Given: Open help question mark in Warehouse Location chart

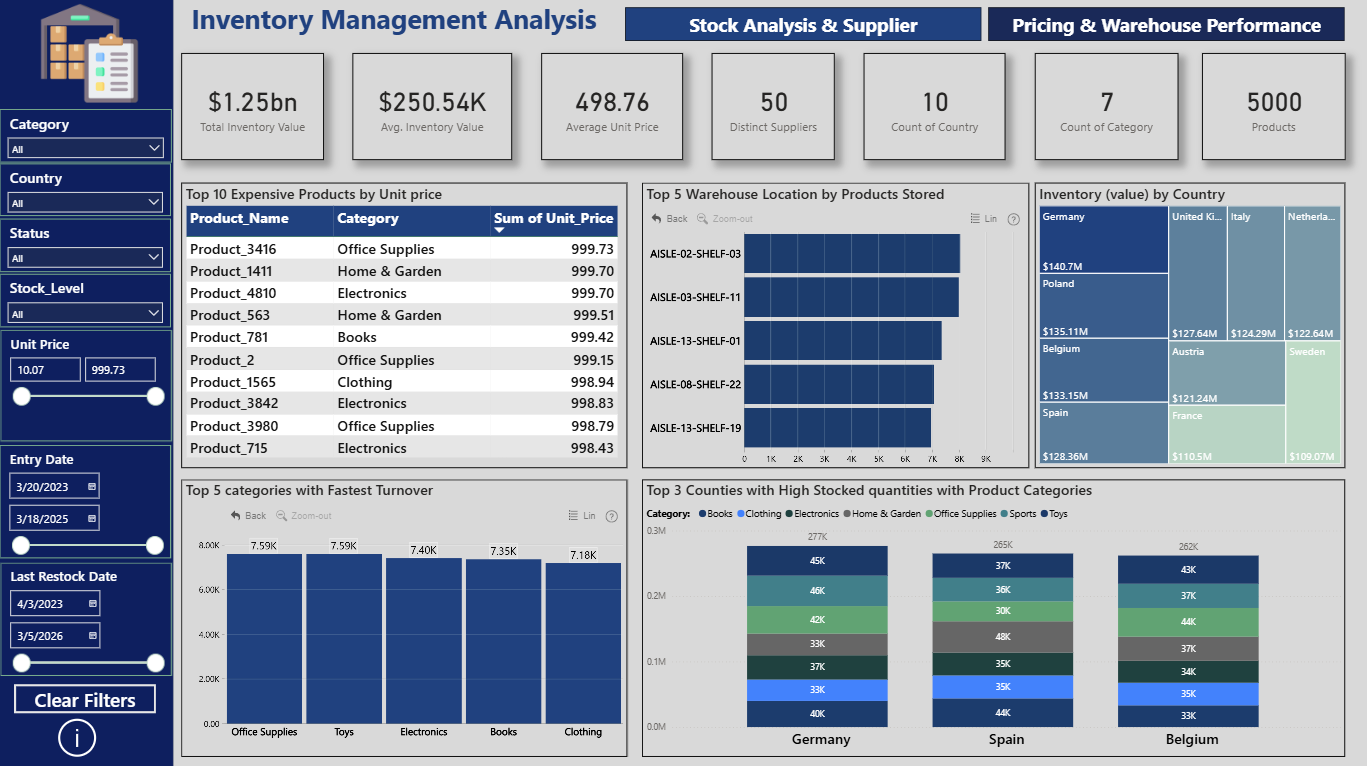Looking at the screenshot, I should (x=1013, y=219).
